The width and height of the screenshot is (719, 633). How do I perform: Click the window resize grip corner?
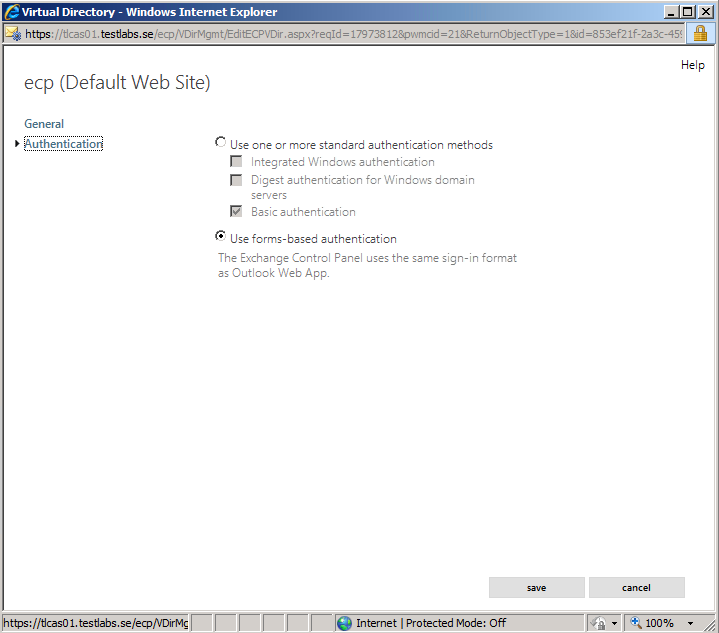pos(711,625)
